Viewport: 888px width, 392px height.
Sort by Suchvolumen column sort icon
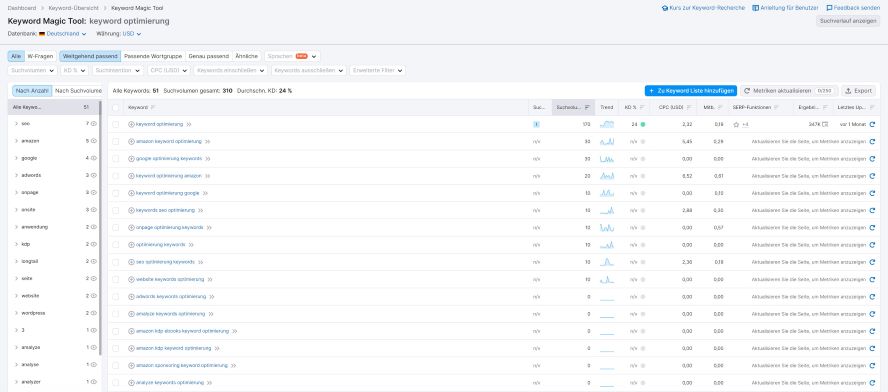click(x=587, y=107)
